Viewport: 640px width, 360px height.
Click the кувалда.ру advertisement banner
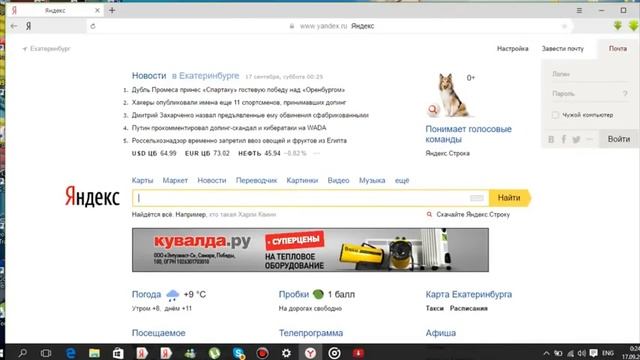click(x=310, y=250)
